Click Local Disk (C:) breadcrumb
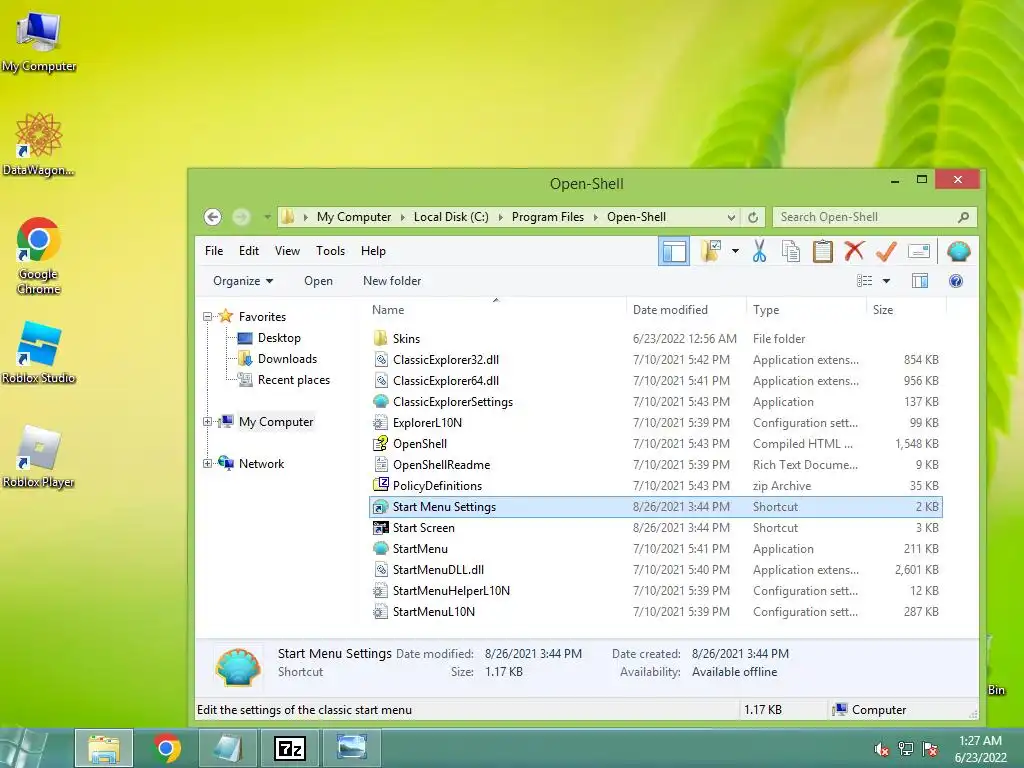1024x768 pixels. (451, 217)
